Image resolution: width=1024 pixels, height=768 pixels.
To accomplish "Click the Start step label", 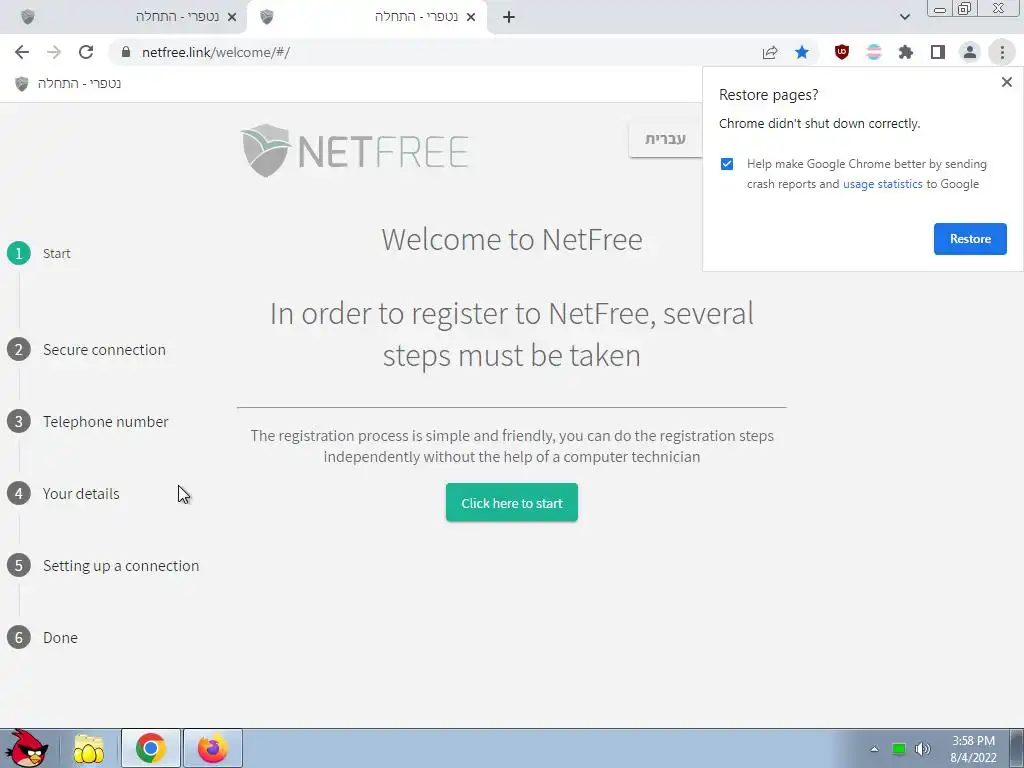I will coord(57,253).
